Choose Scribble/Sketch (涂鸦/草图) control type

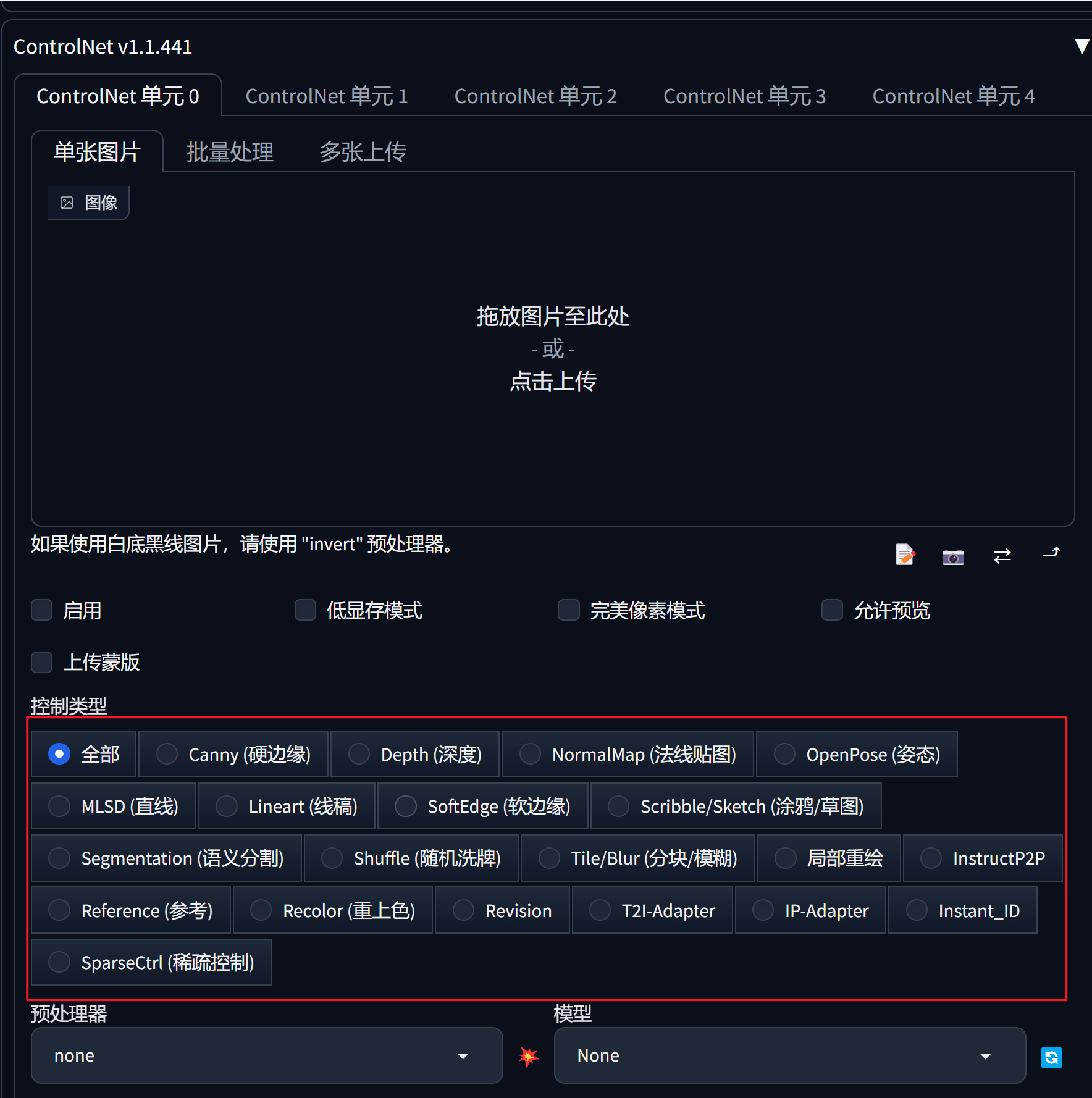(x=736, y=806)
